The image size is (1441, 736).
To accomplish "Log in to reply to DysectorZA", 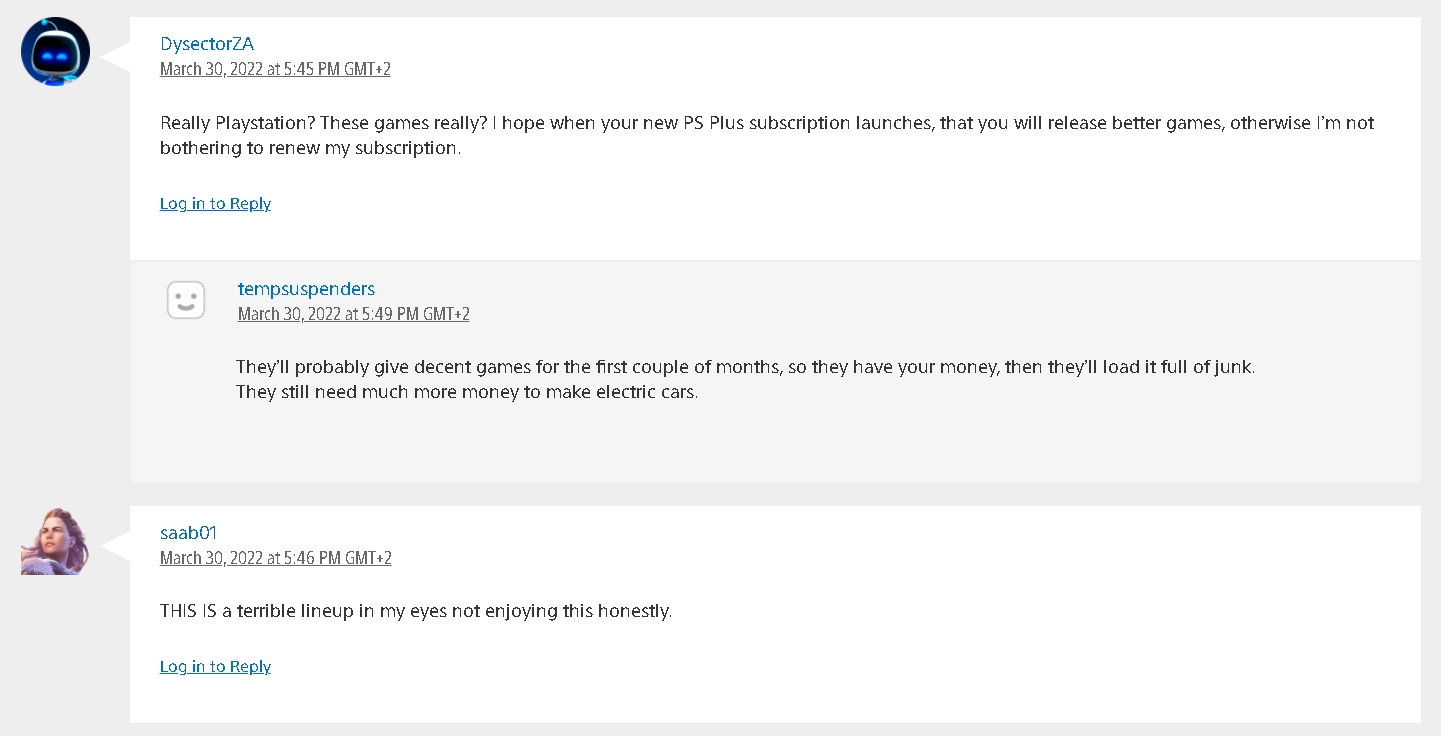I will tap(215, 204).
